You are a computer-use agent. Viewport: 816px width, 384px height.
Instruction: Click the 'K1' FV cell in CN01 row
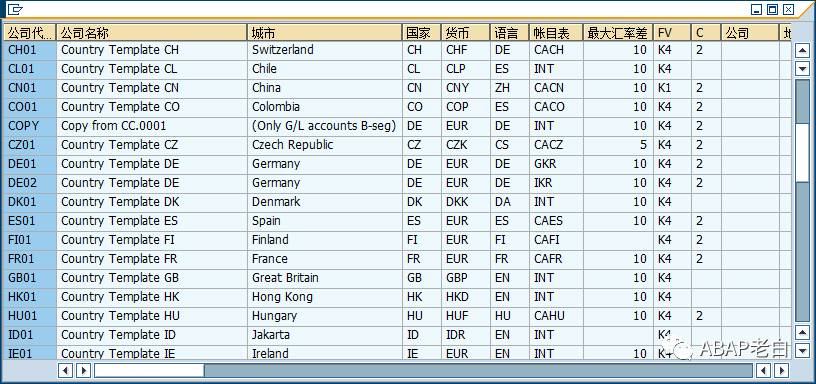click(672, 88)
